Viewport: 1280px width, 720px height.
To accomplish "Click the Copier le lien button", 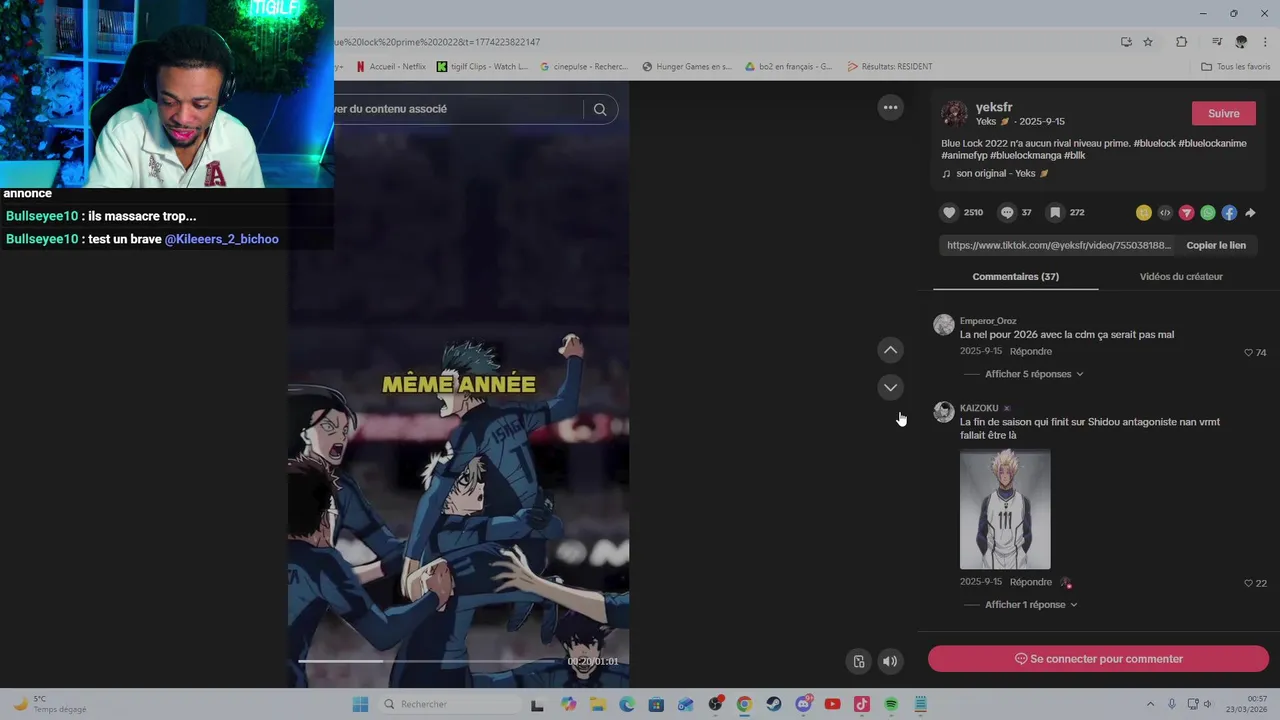I will pos(1216,245).
